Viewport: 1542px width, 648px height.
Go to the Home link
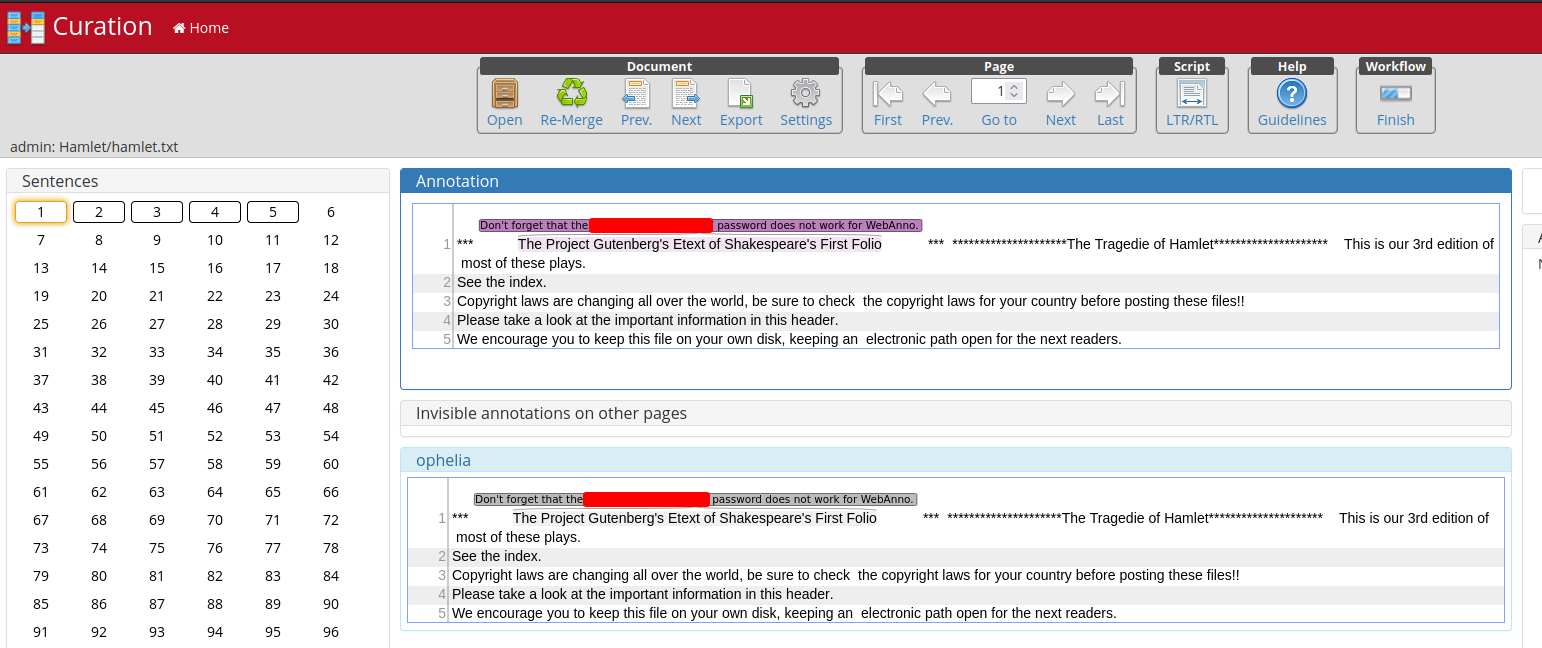201,28
